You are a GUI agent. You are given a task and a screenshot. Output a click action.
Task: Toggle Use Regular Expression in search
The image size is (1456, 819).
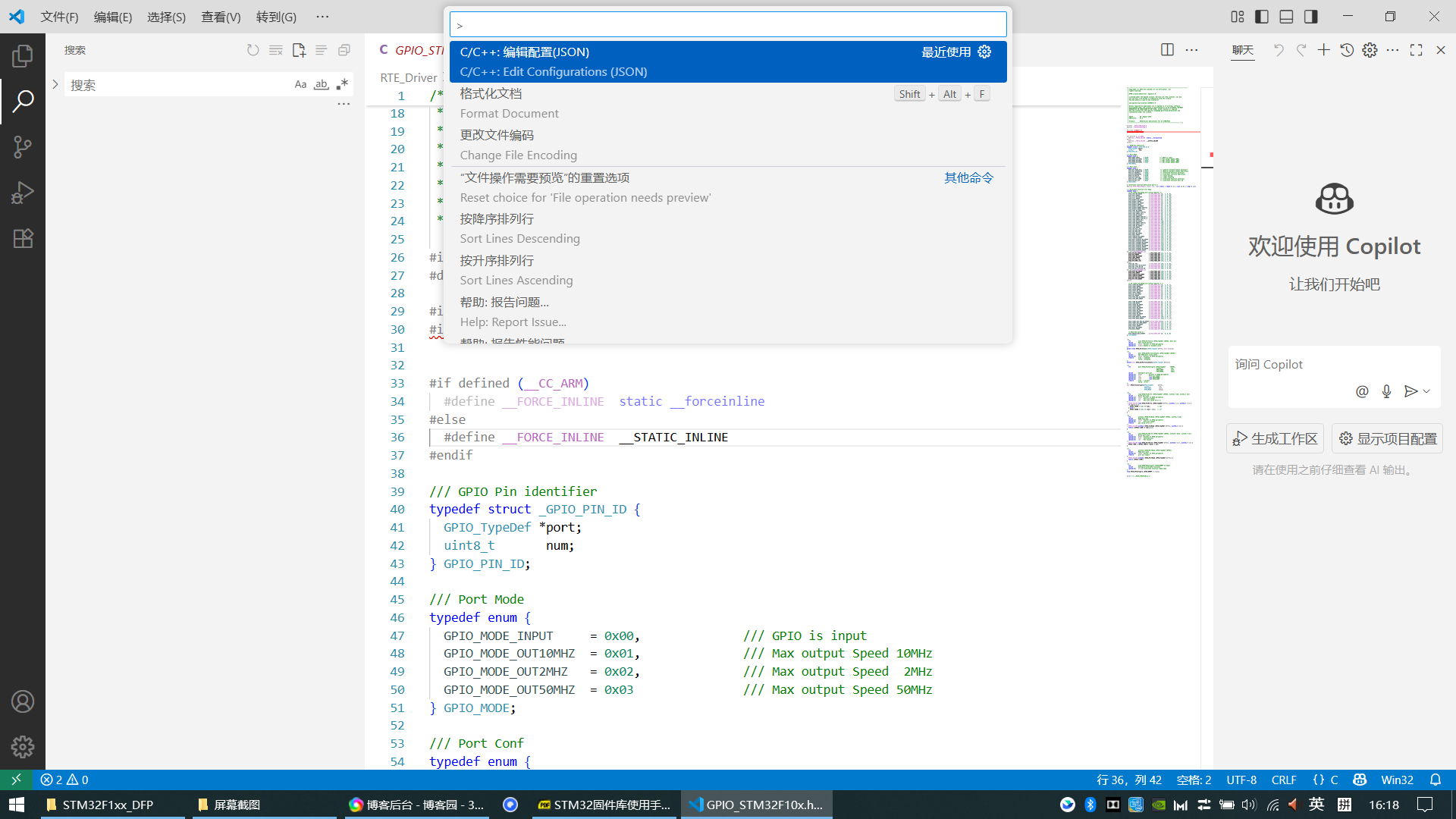click(x=342, y=85)
